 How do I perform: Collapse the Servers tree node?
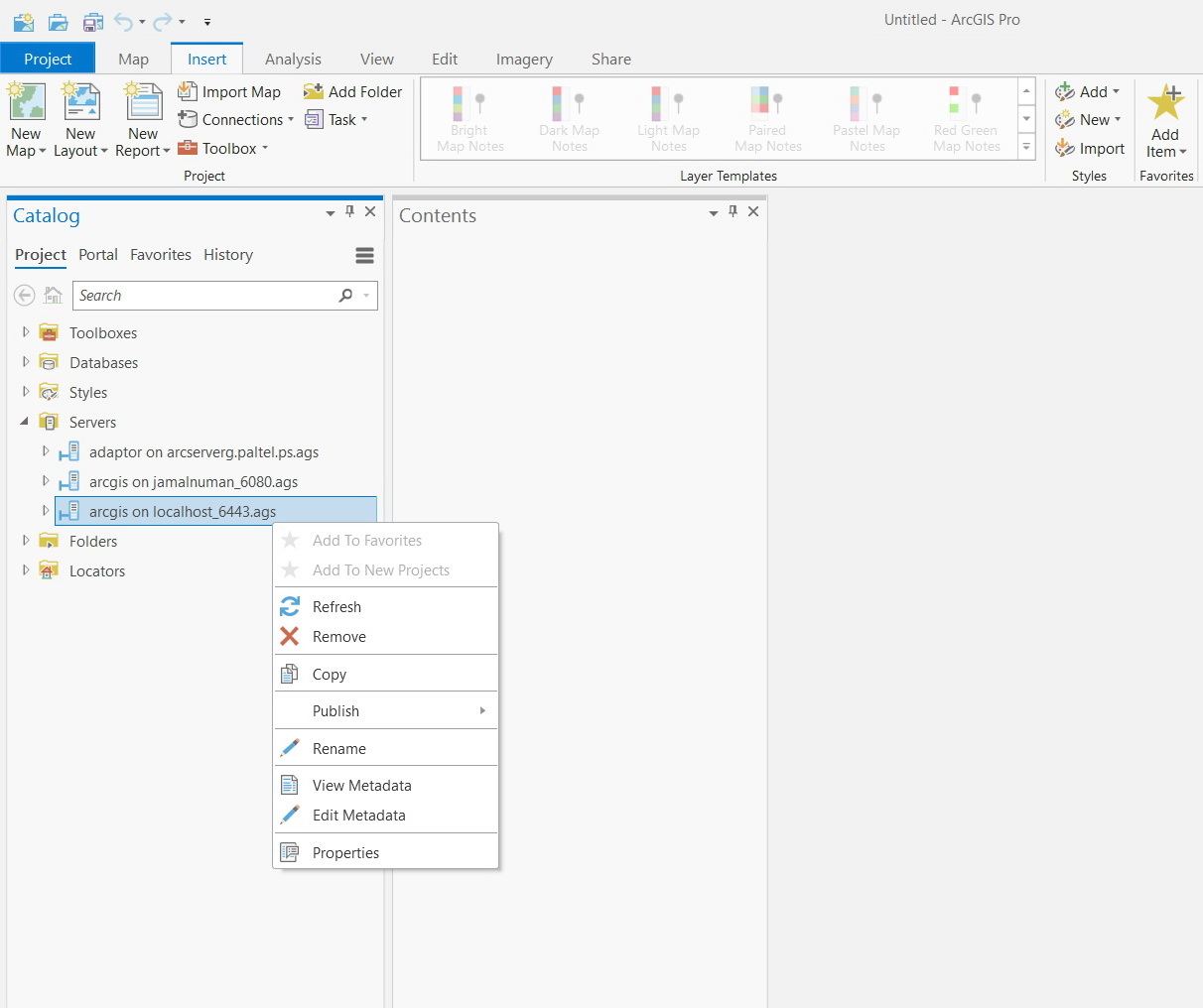tap(25, 422)
